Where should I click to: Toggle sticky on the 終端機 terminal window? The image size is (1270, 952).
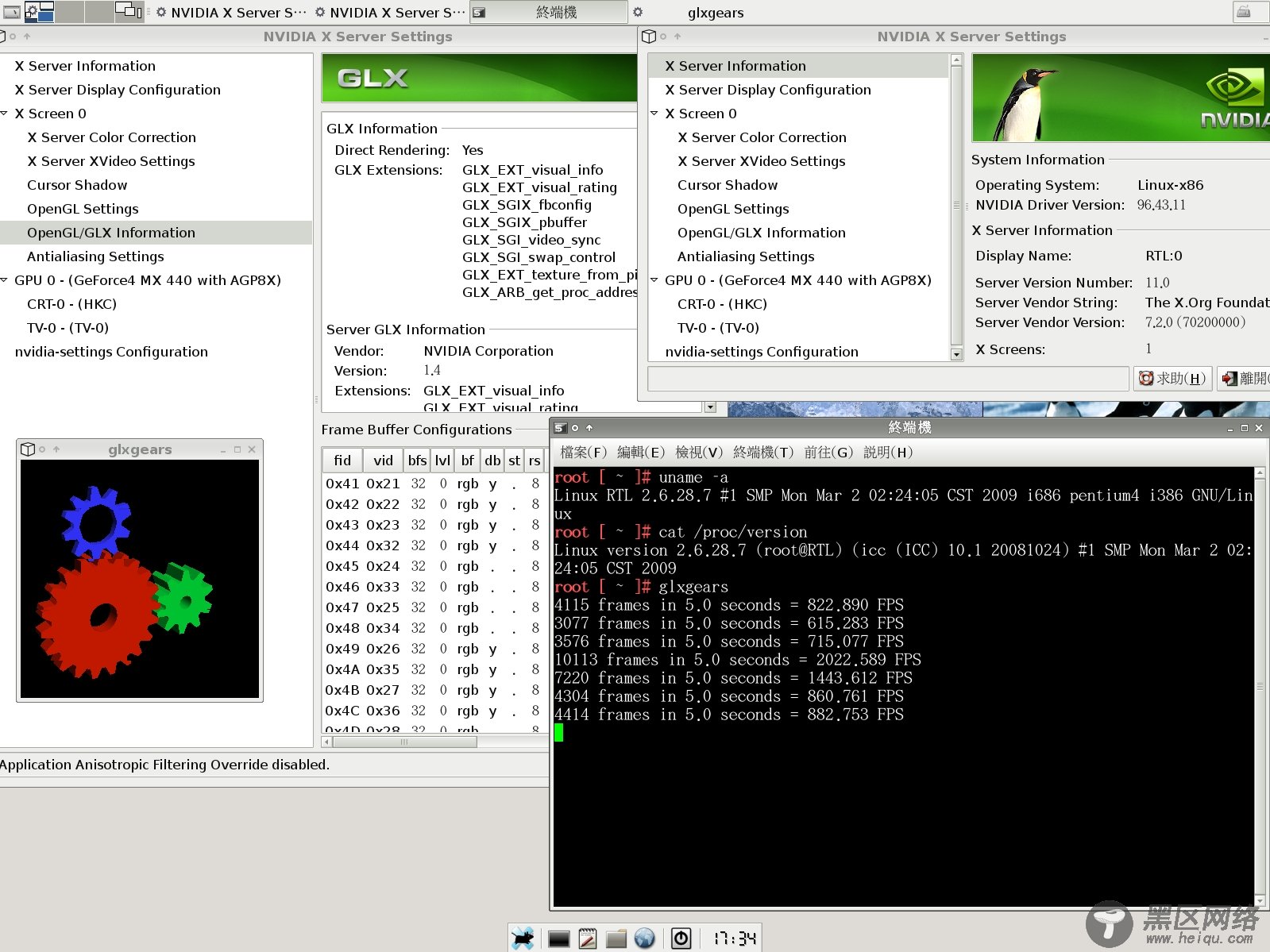tap(575, 428)
